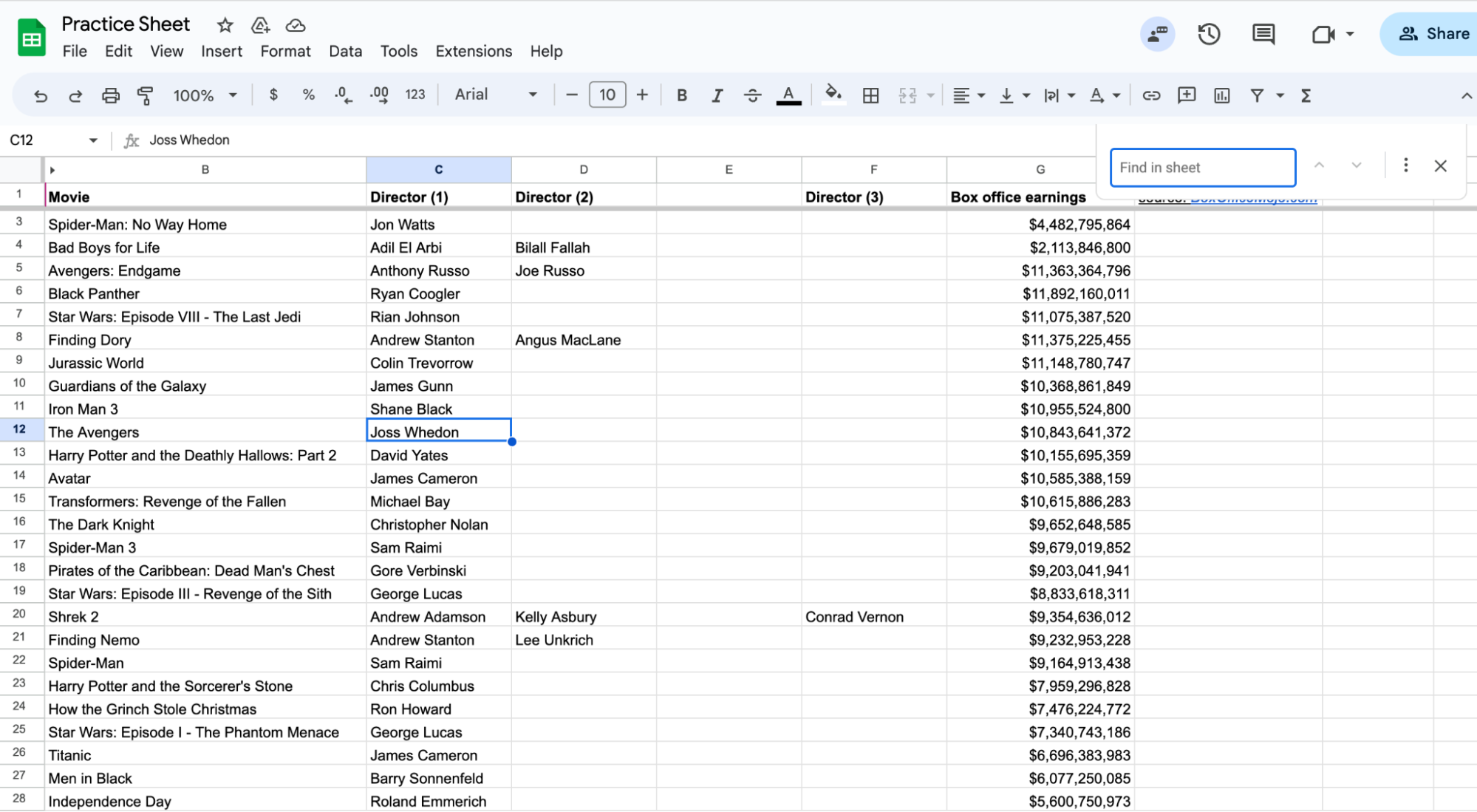Click the Move to folder icon
The height and width of the screenshot is (812, 1477).
[260, 25]
